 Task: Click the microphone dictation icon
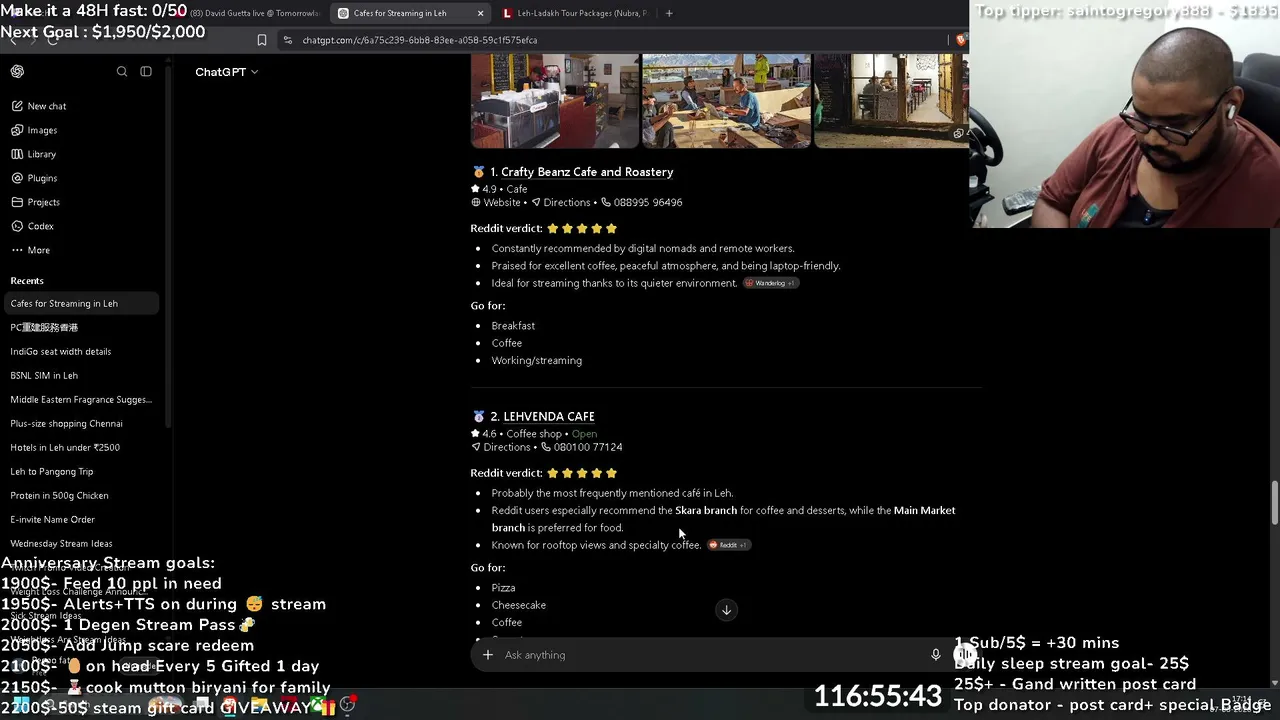pyautogui.click(x=935, y=655)
